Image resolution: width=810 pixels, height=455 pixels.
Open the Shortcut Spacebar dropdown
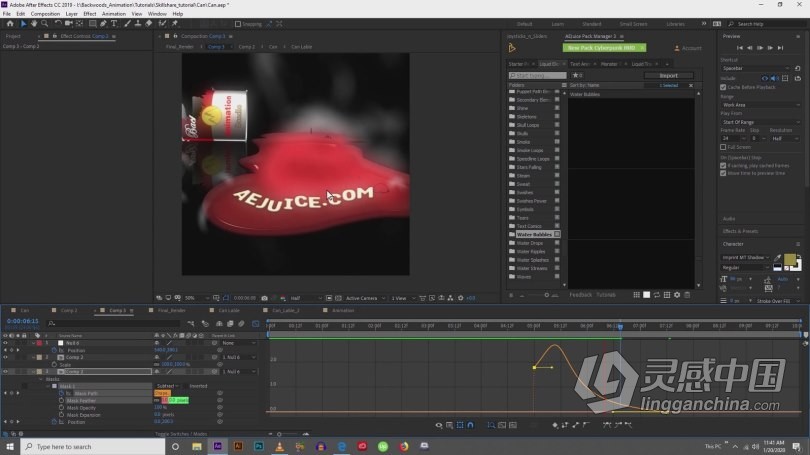(755, 68)
